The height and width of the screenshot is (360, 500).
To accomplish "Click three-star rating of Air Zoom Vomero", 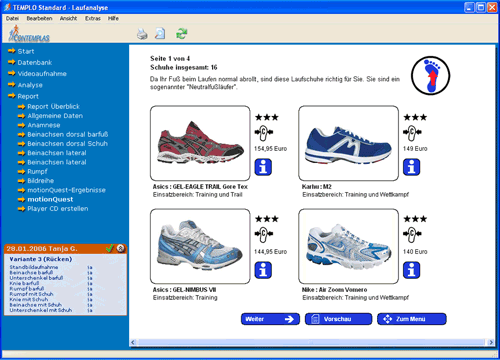I will [415, 219].
